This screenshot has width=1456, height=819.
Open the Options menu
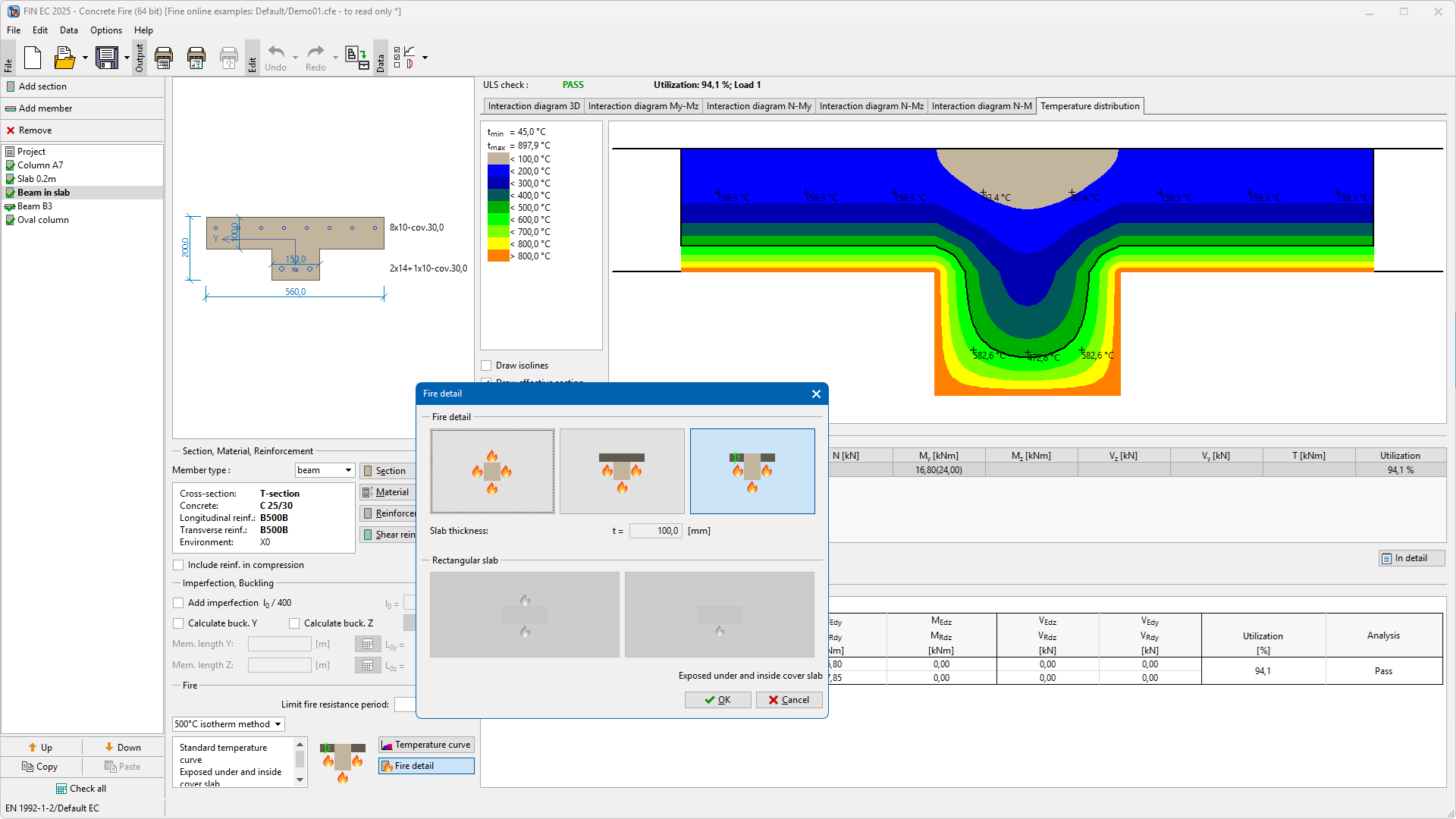[x=105, y=30]
